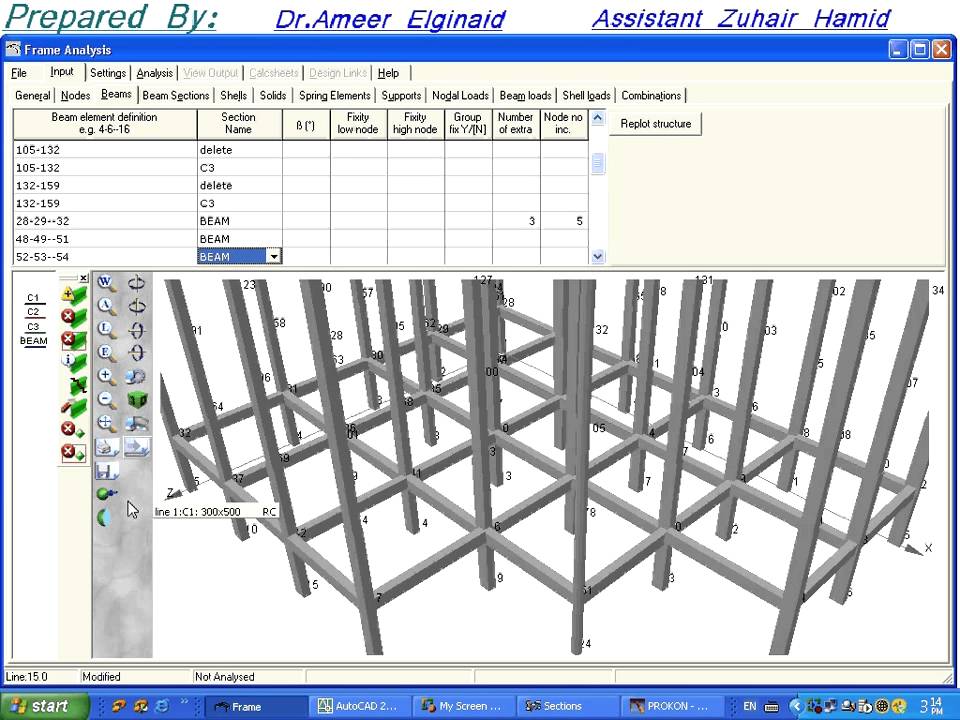Click the view settings gear icon
Viewport: 960px width, 720px height.
pyautogui.click(x=136, y=376)
